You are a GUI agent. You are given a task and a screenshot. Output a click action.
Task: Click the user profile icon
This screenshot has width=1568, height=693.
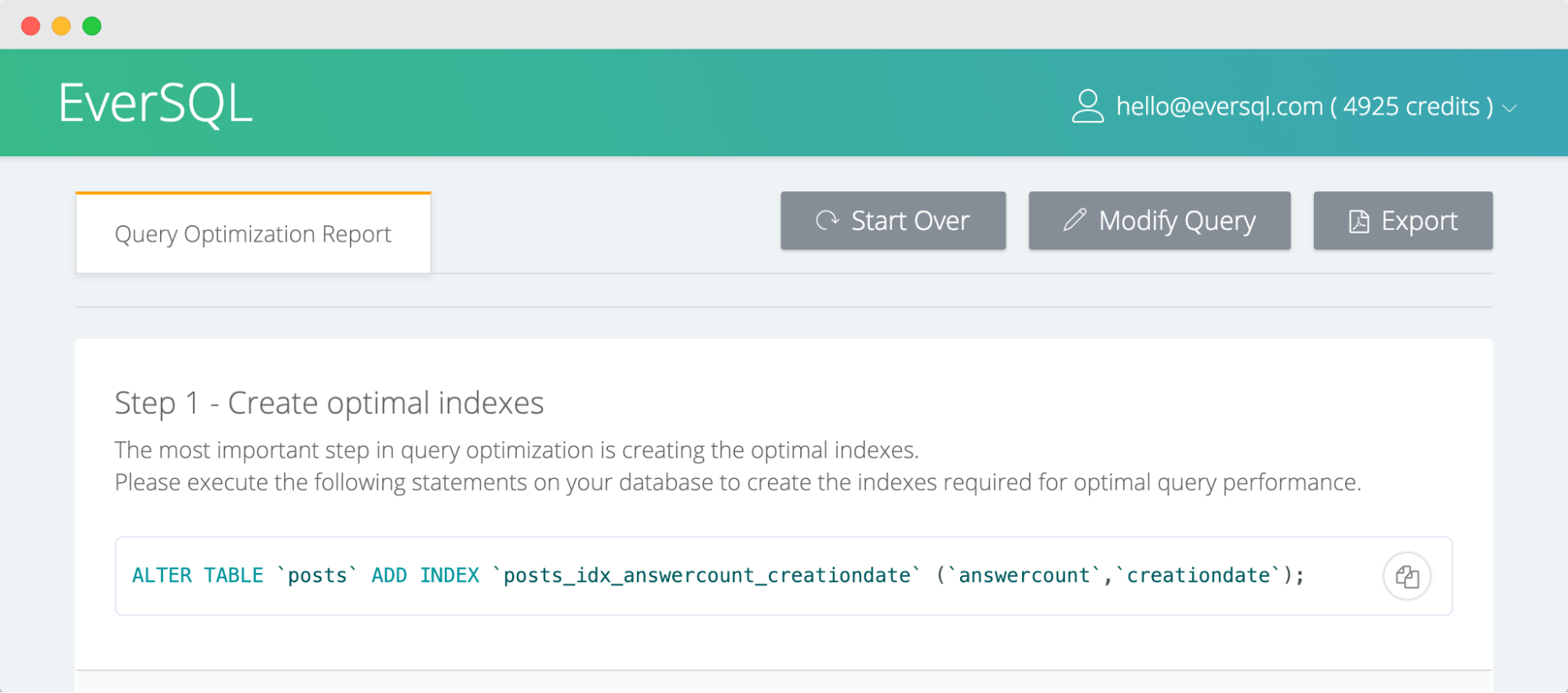(1088, 106)
